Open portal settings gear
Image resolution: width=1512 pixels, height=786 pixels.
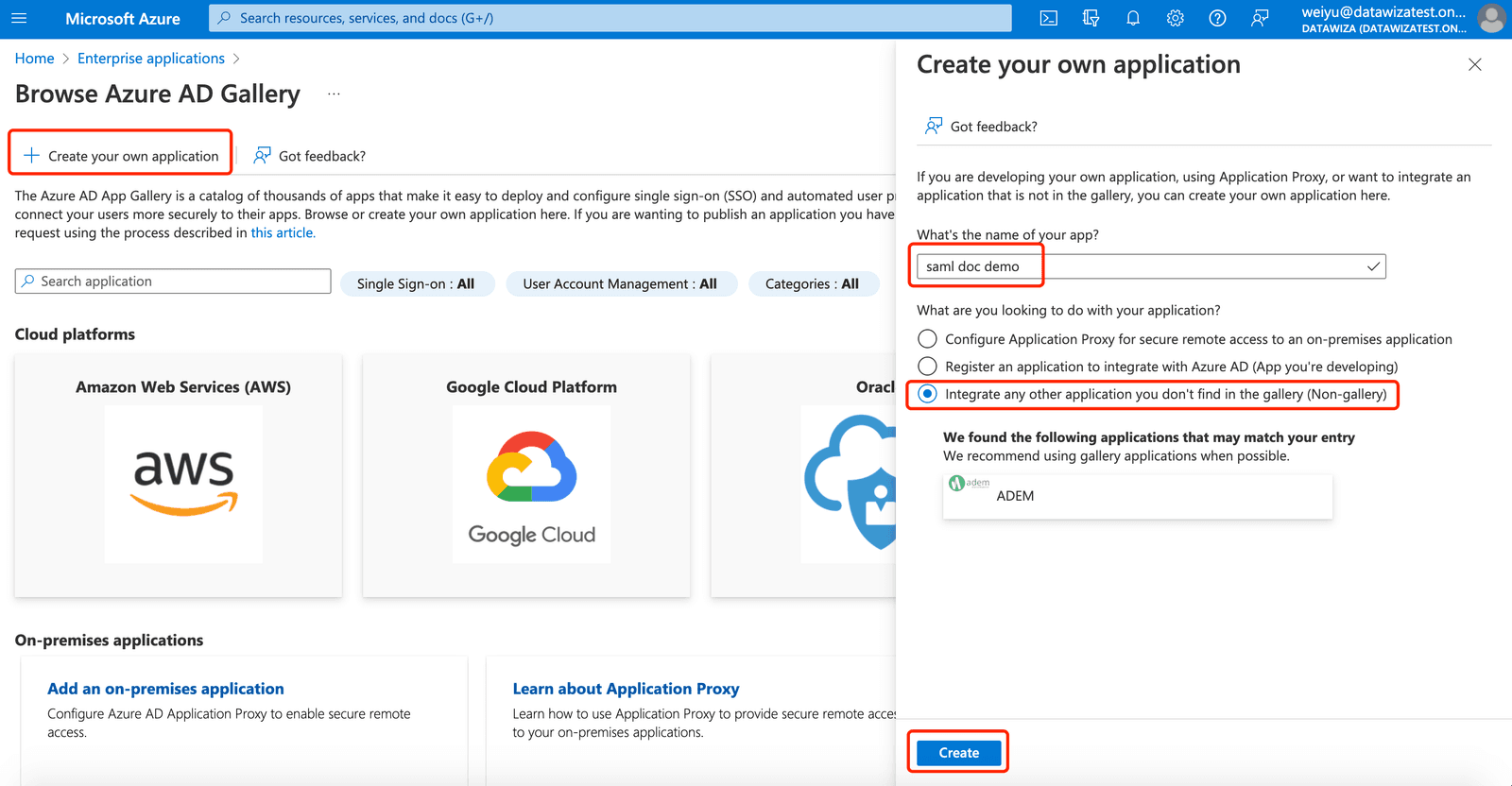click(x=1175, y=18)
